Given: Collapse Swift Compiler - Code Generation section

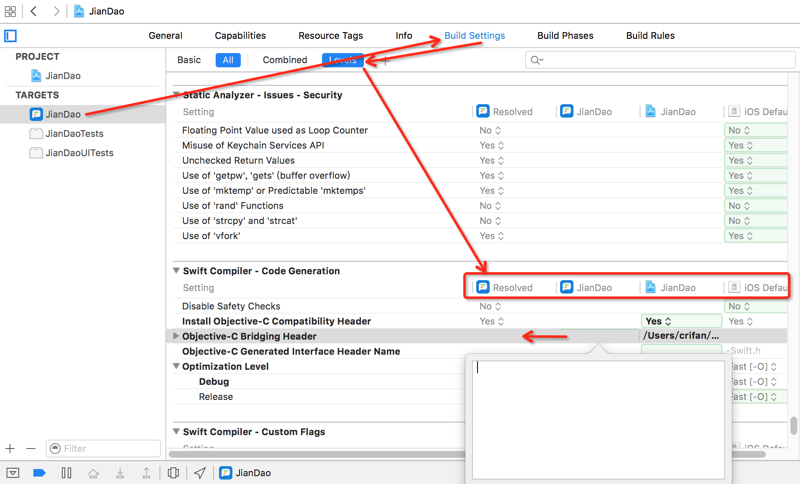Looking at the screenshot, I should [177, 270].
